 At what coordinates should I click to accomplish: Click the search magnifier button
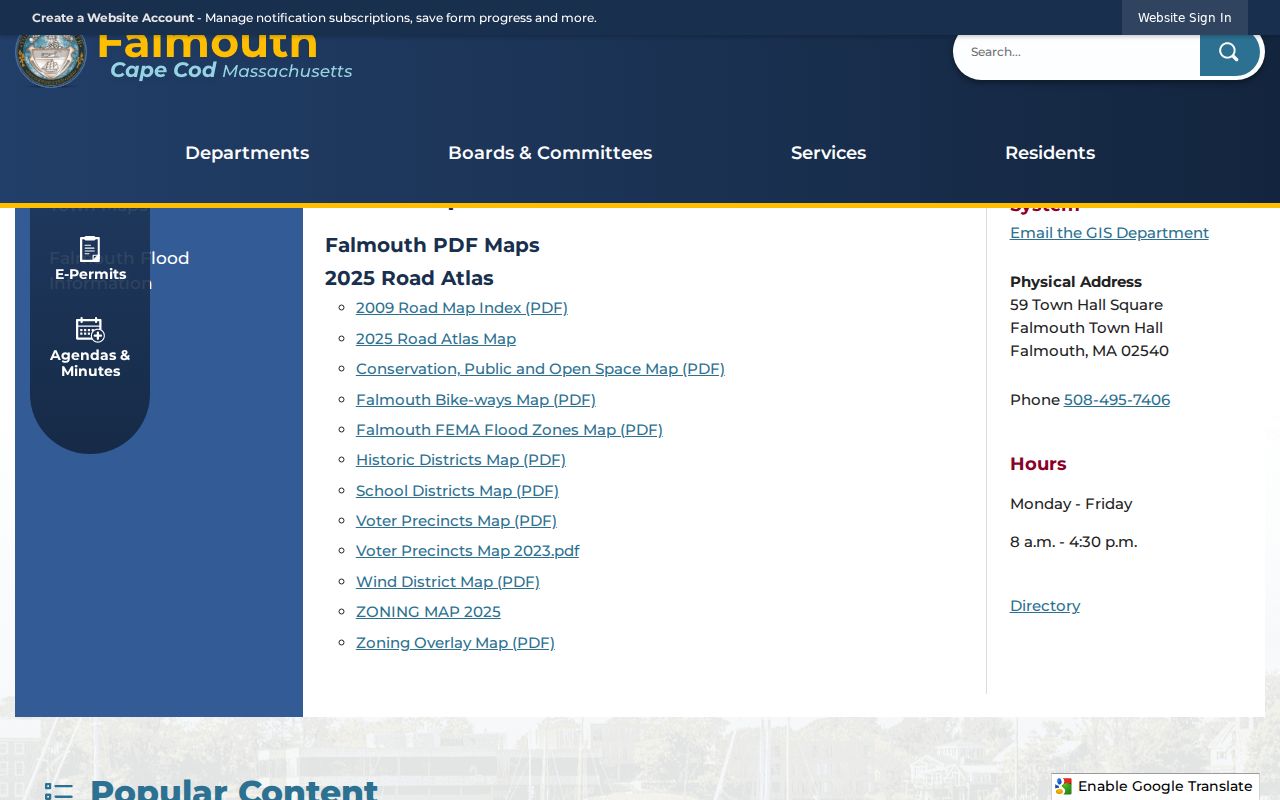point(1229,52)
